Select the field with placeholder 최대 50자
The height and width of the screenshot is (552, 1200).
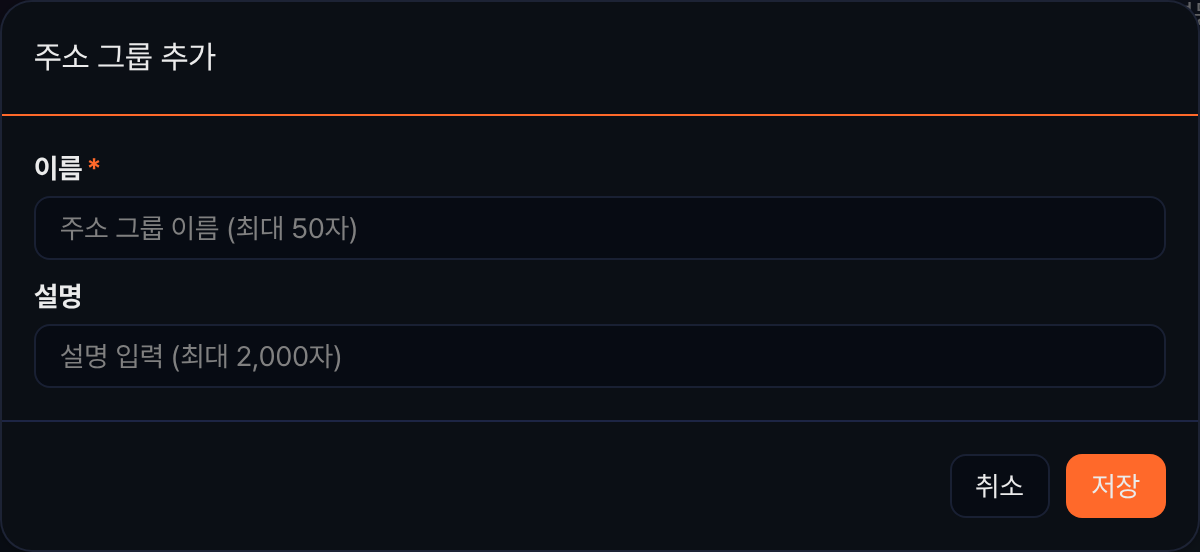[600, 228]
